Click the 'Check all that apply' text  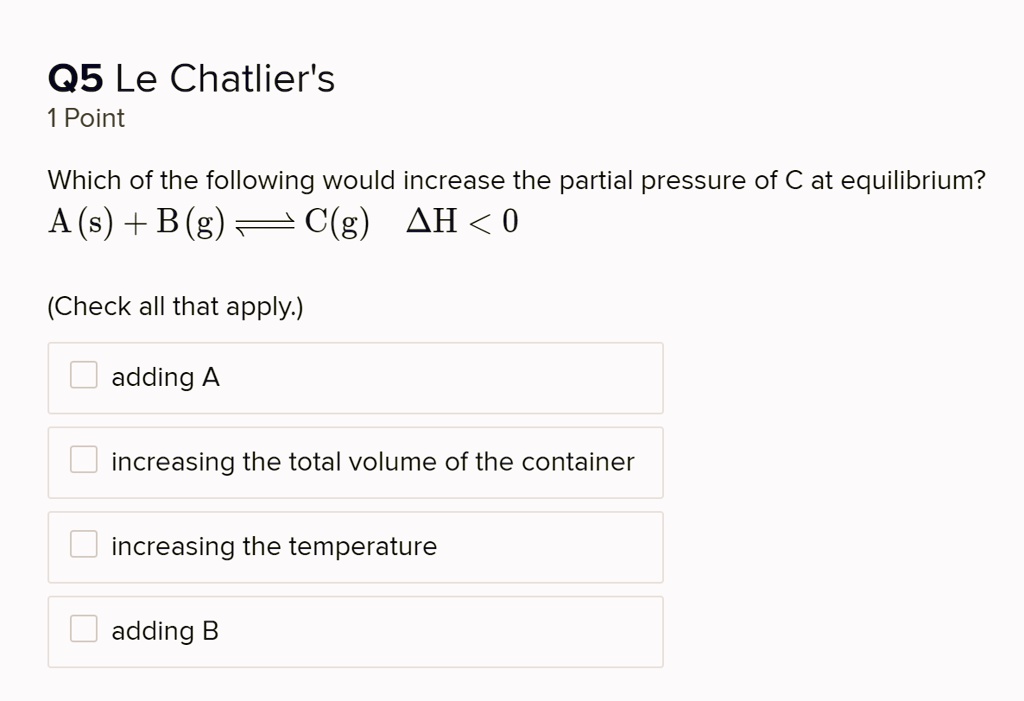tap(176, 306)
